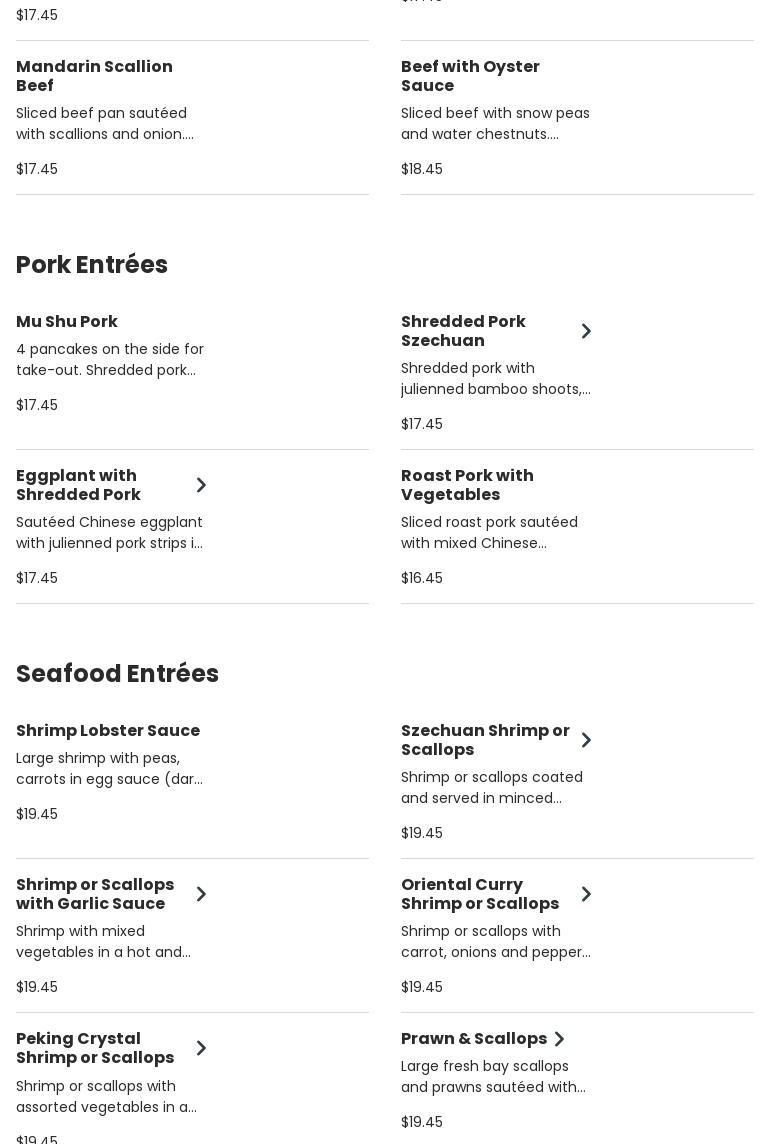Click Prawn & Scallops description text
This screenshot has height=1144, width=770.
pos(493,1076)
